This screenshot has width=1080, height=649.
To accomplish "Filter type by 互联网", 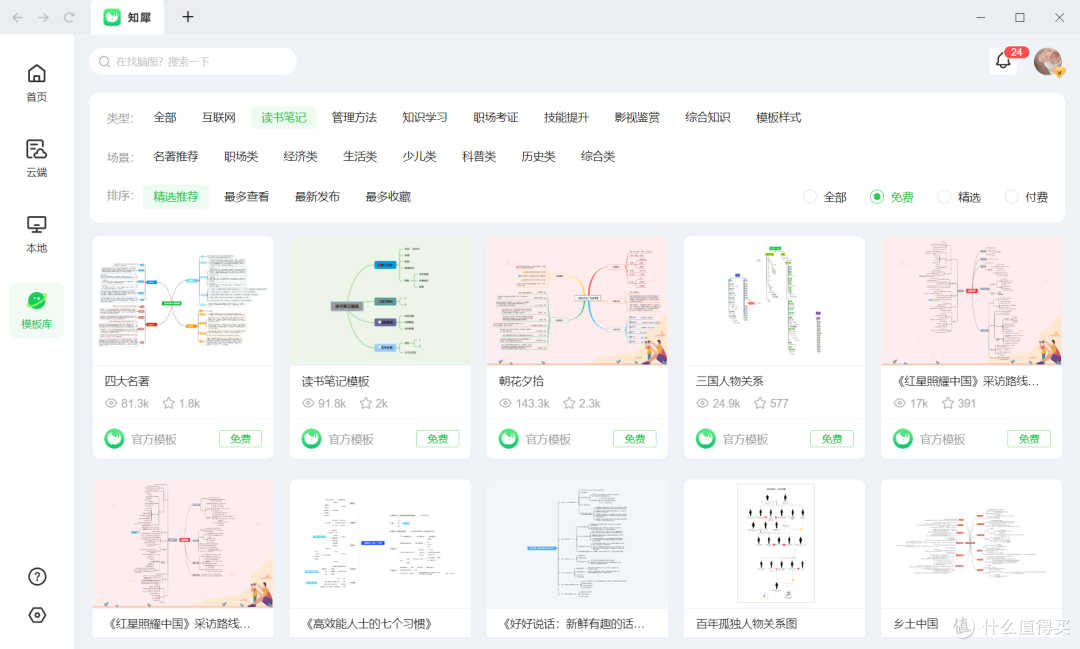I will pyautogui.click(x=218, y=118).
